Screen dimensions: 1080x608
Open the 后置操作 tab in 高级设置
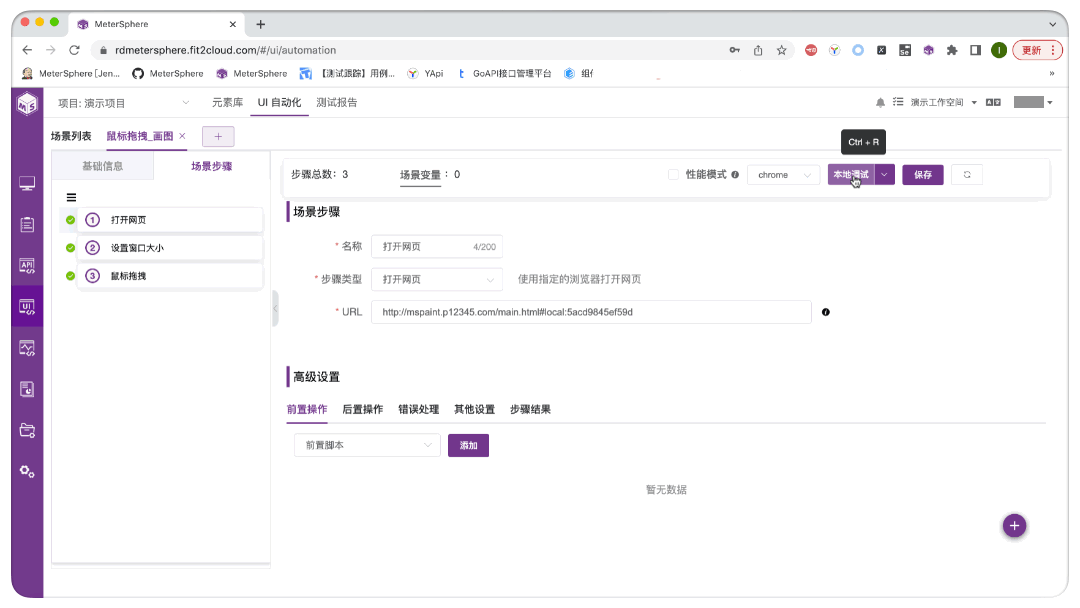click(x=362, y=409)
